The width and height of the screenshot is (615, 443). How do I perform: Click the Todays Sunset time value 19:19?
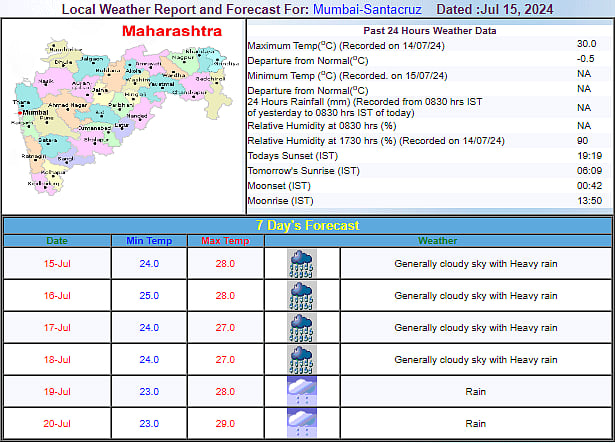tap(588, 156)
